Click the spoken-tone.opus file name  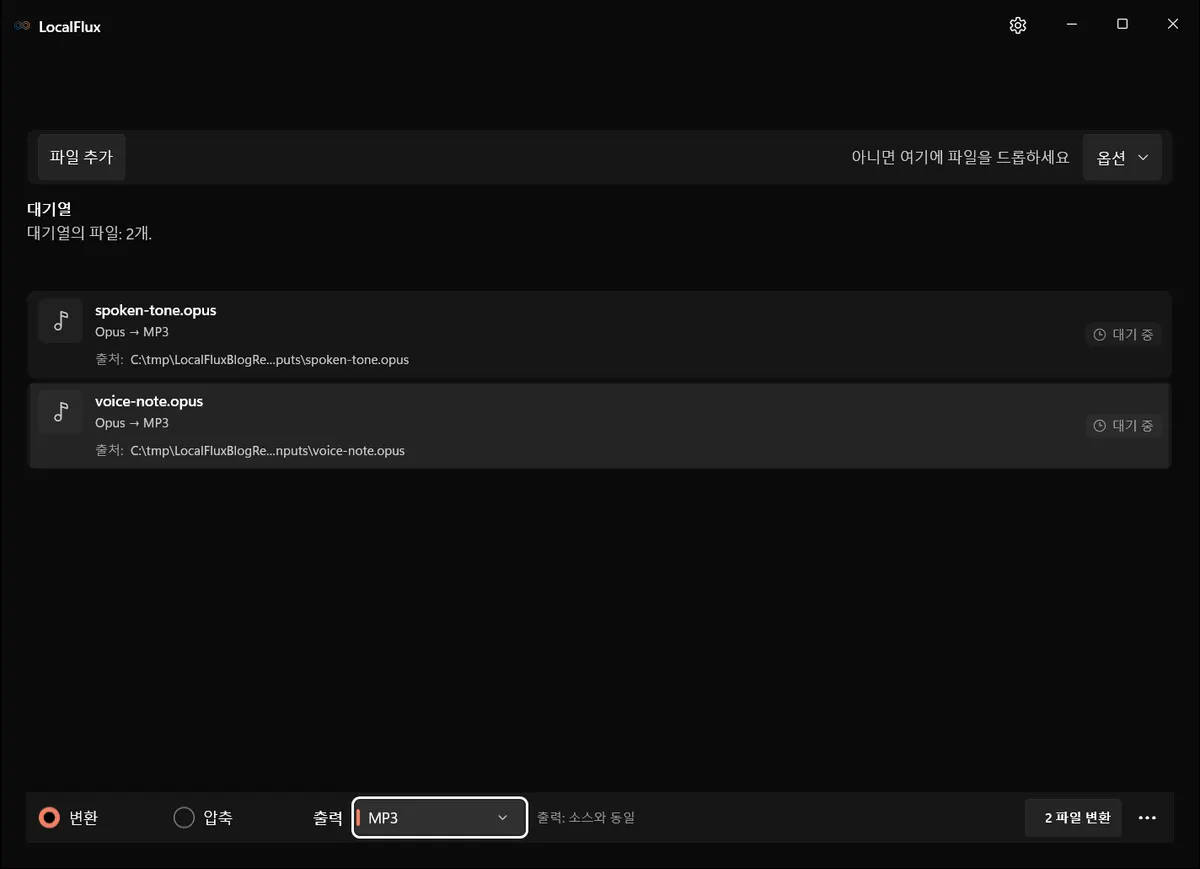(x=156, y=310)
